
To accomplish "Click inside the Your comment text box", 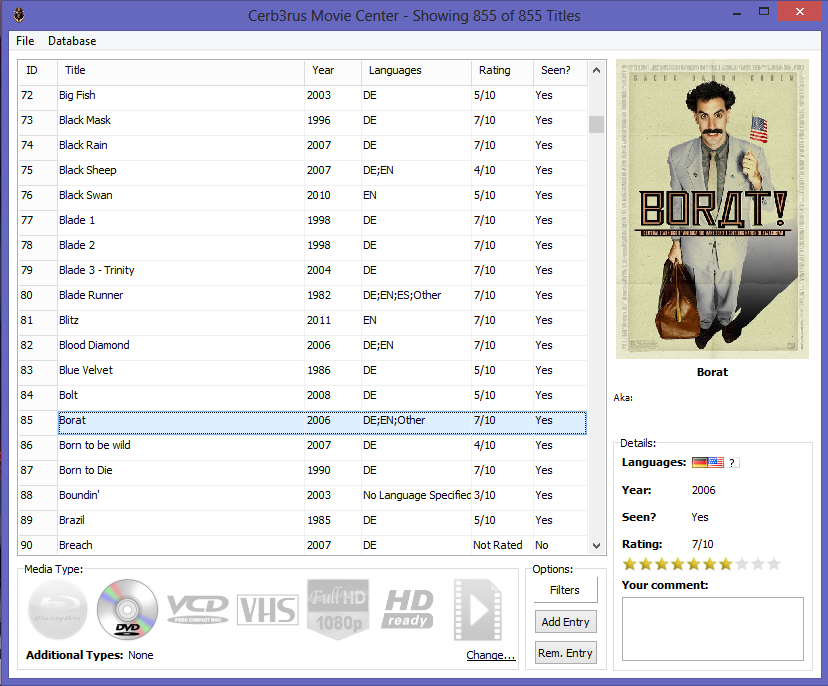I will (712, 629).
